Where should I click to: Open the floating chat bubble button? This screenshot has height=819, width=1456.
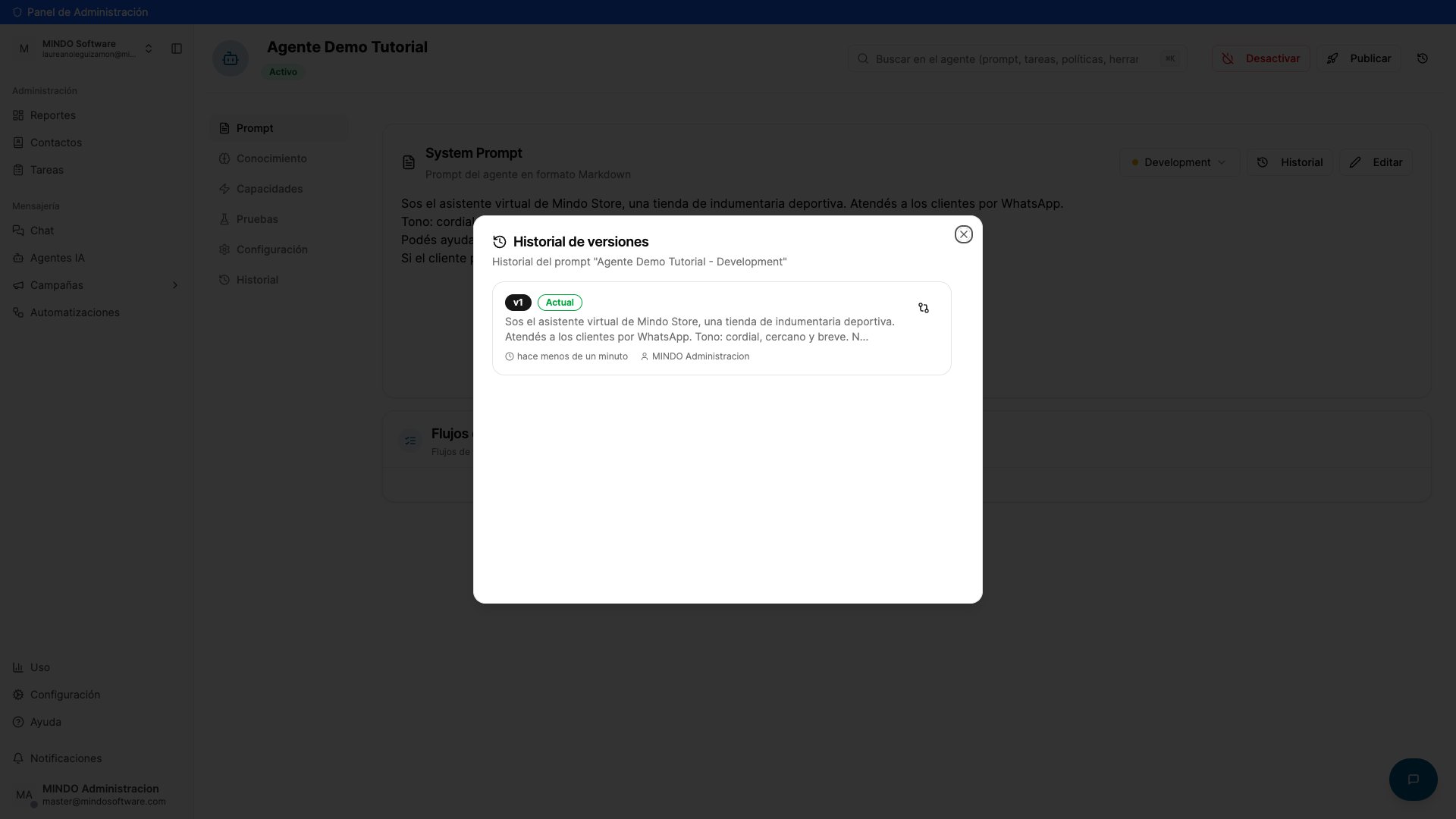1413,779
